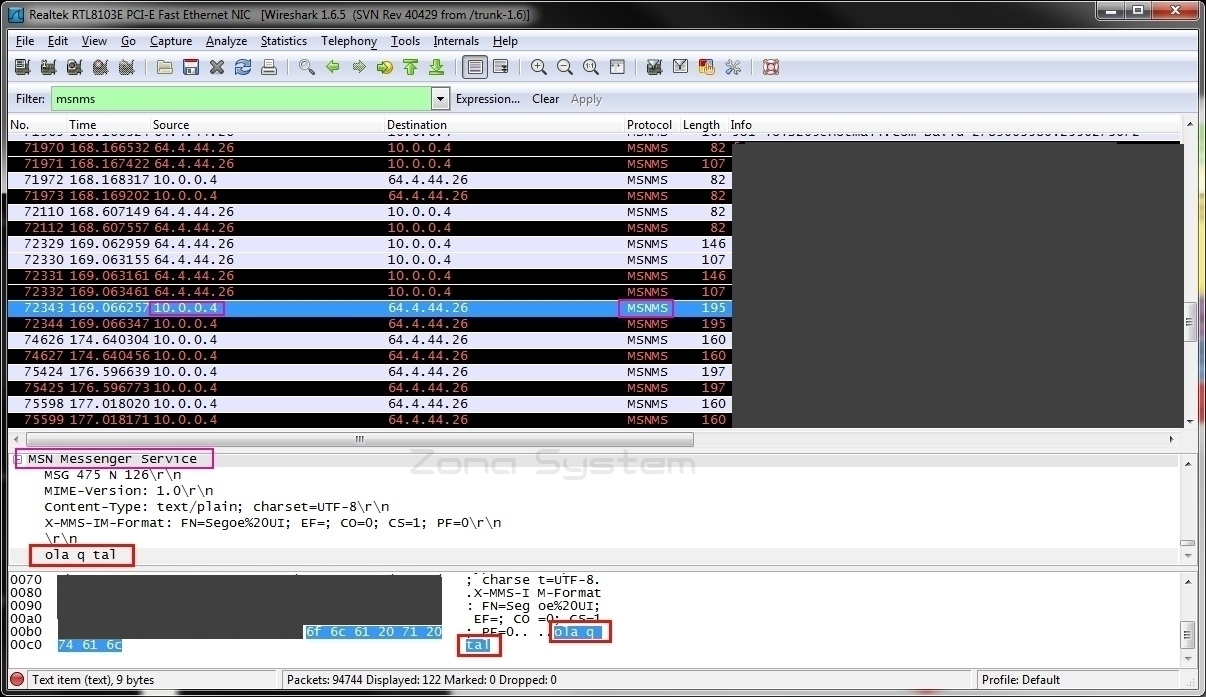Focus the msnms filter input field
Image resolution: width=1206 pixels, height=697 pixels.
coord(241,99)
